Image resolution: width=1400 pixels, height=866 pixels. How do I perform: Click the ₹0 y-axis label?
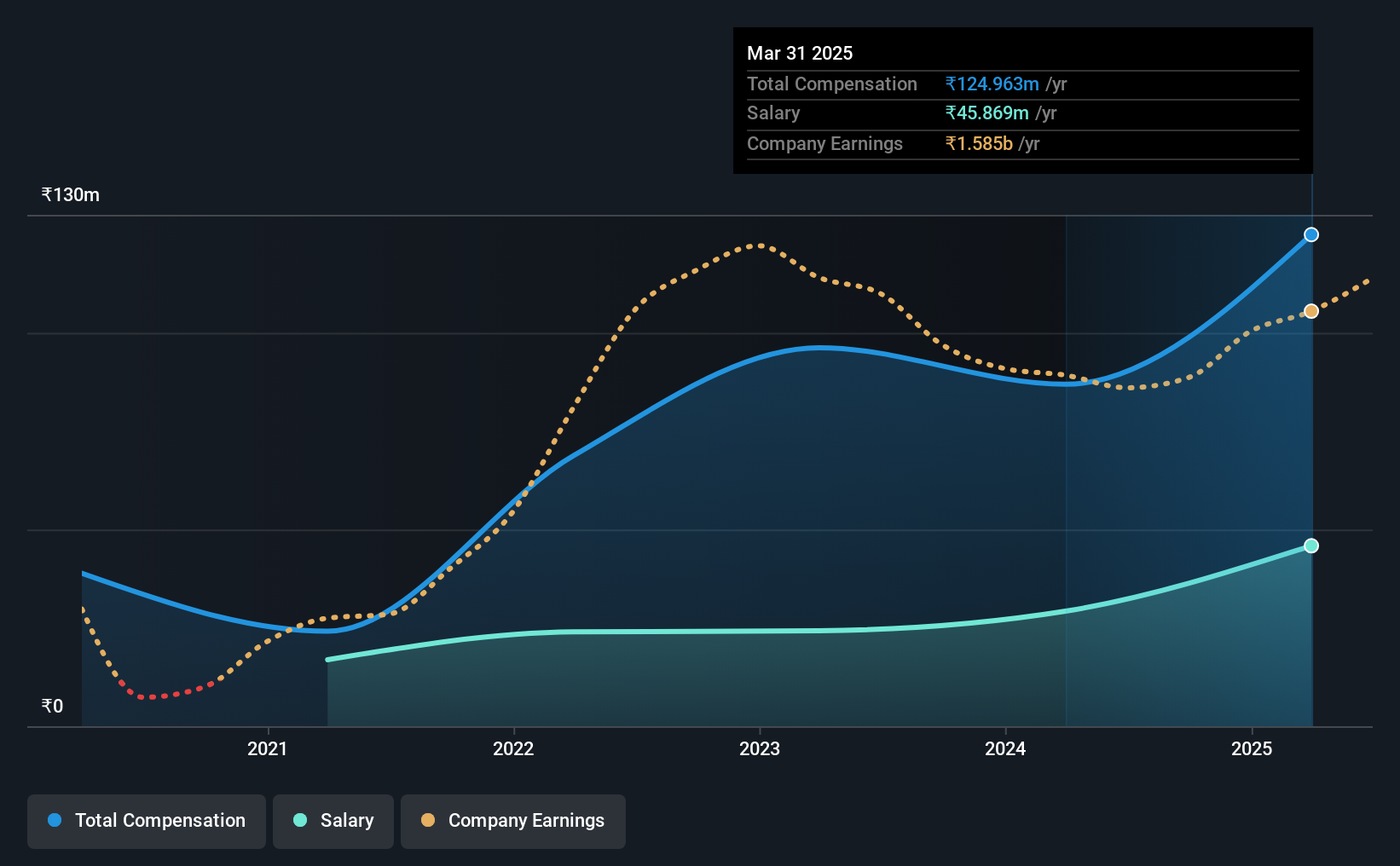tap(52, 706)
